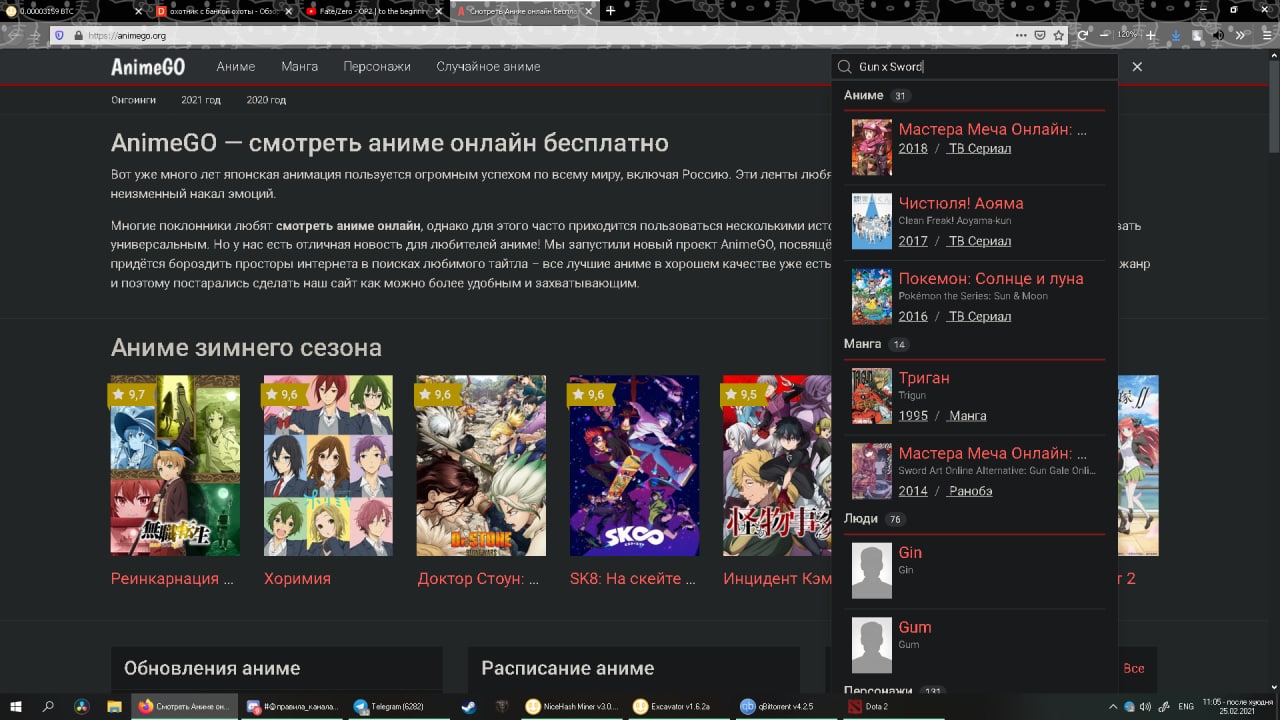
Task: Open Чистюля! Аояма search result
Action: pyautogui.click(x=961, y=203)
